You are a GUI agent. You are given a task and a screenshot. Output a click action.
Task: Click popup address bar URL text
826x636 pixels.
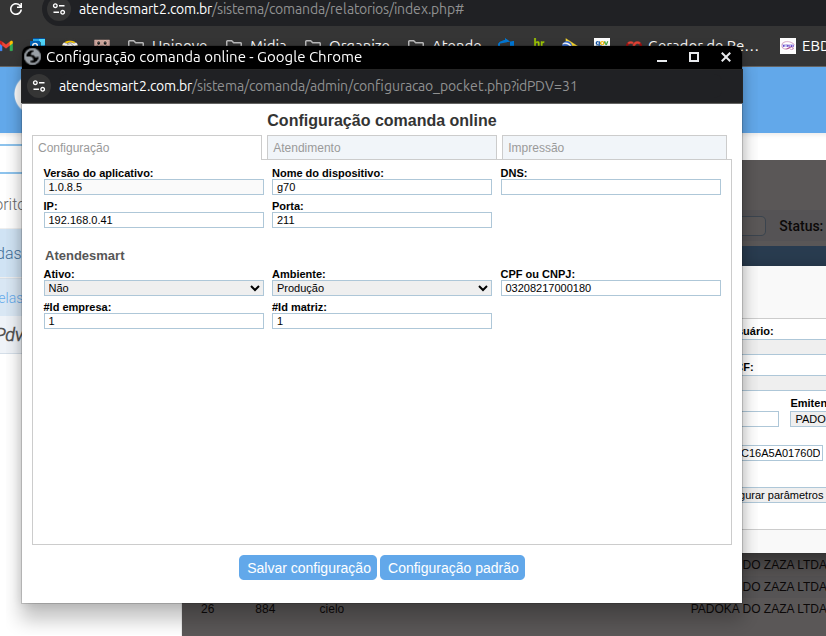pos(318,86)
